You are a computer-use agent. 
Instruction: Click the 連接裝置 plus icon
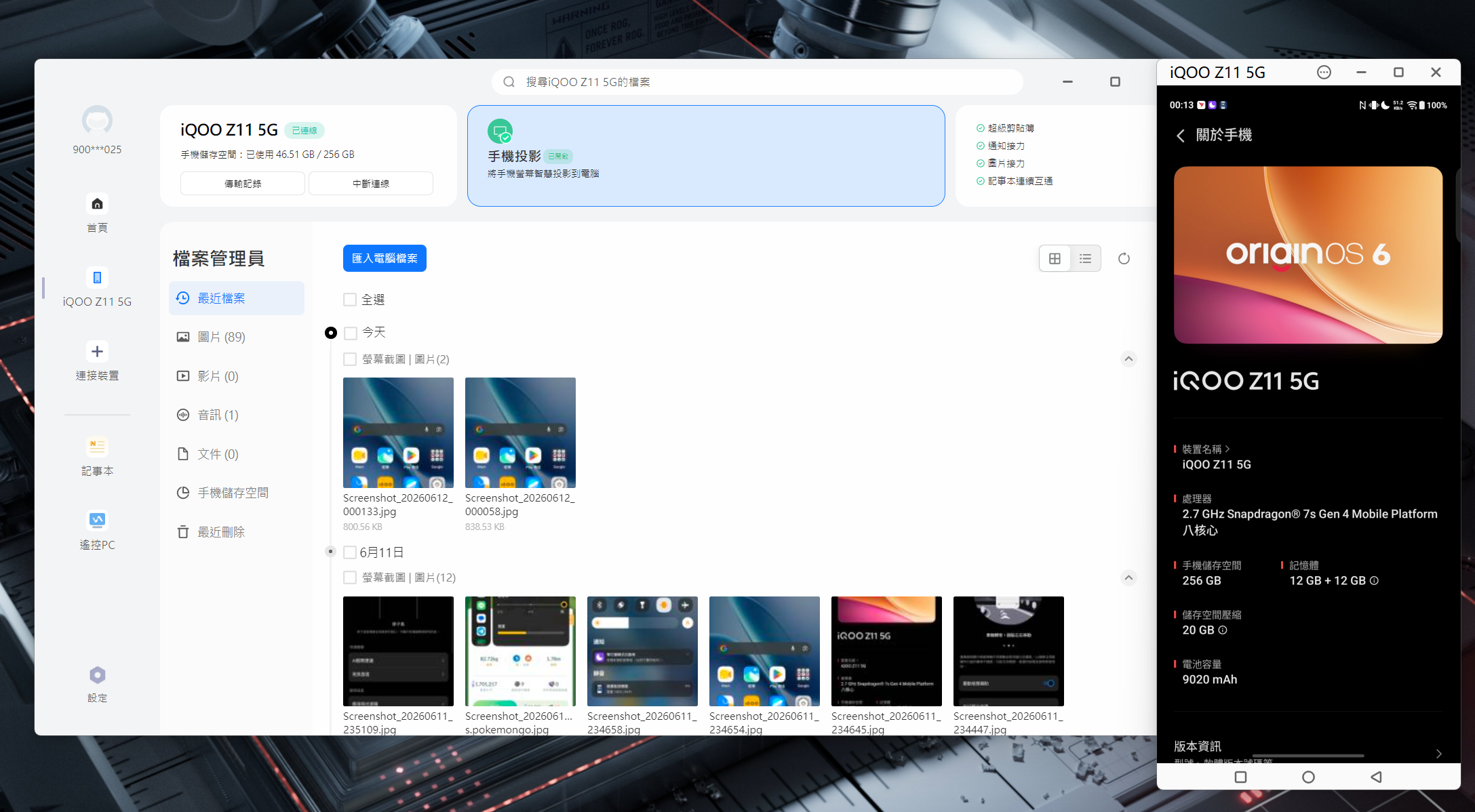coord(97,351)
